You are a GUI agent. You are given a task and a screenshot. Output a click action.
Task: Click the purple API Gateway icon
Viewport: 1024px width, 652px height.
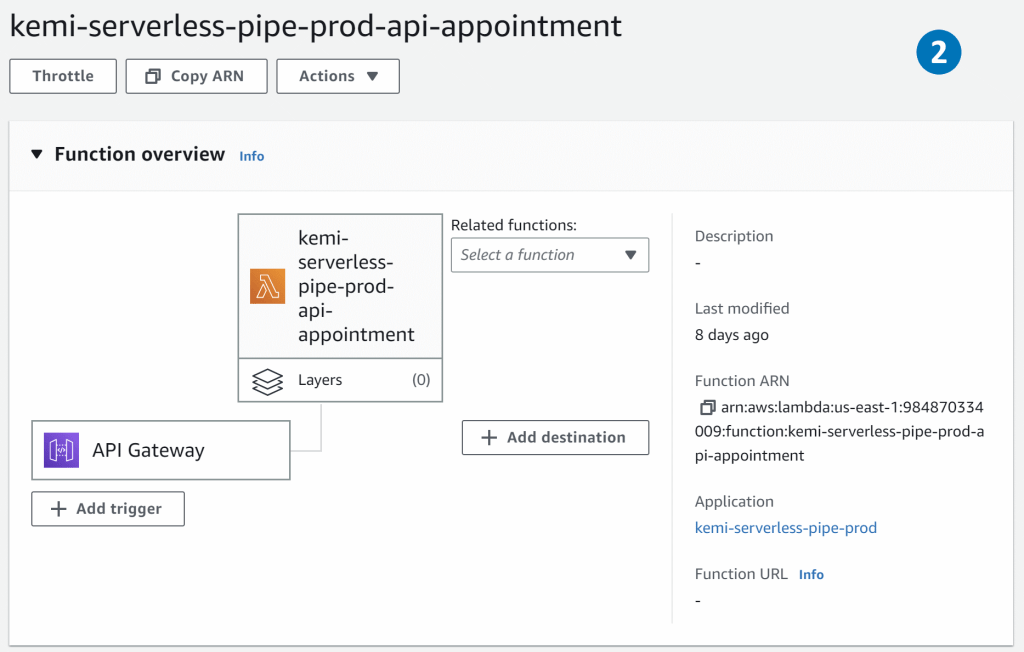(61, 451)
